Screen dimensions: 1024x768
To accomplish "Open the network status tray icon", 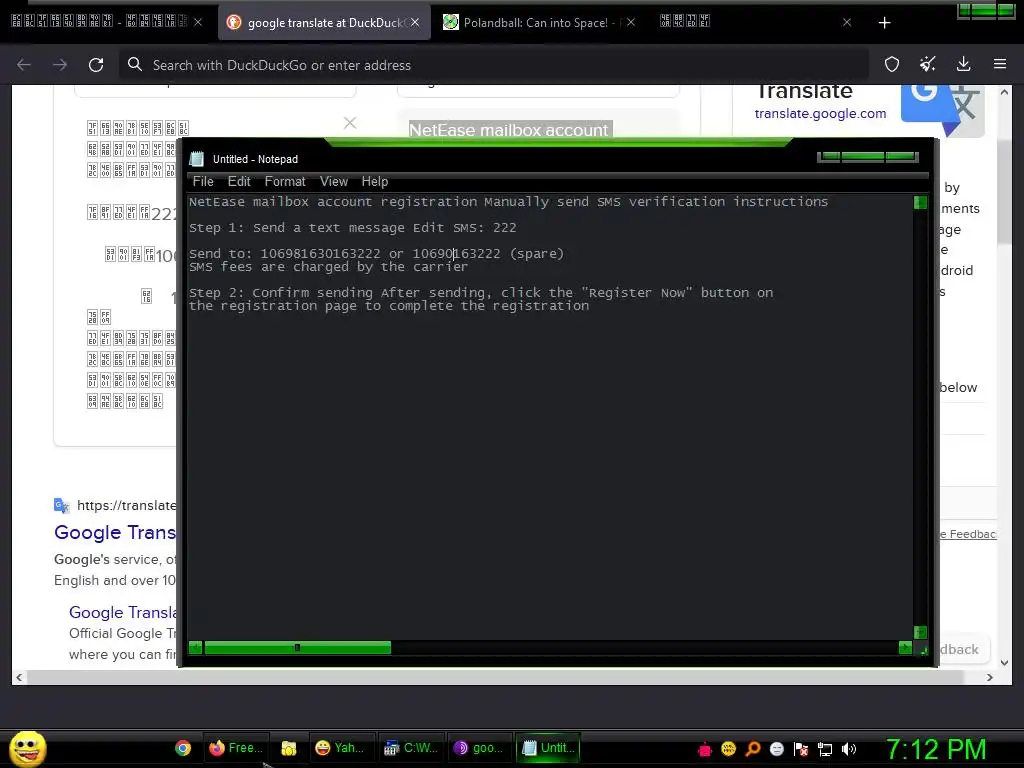I will pyautogui.click(x=825, y=749).
